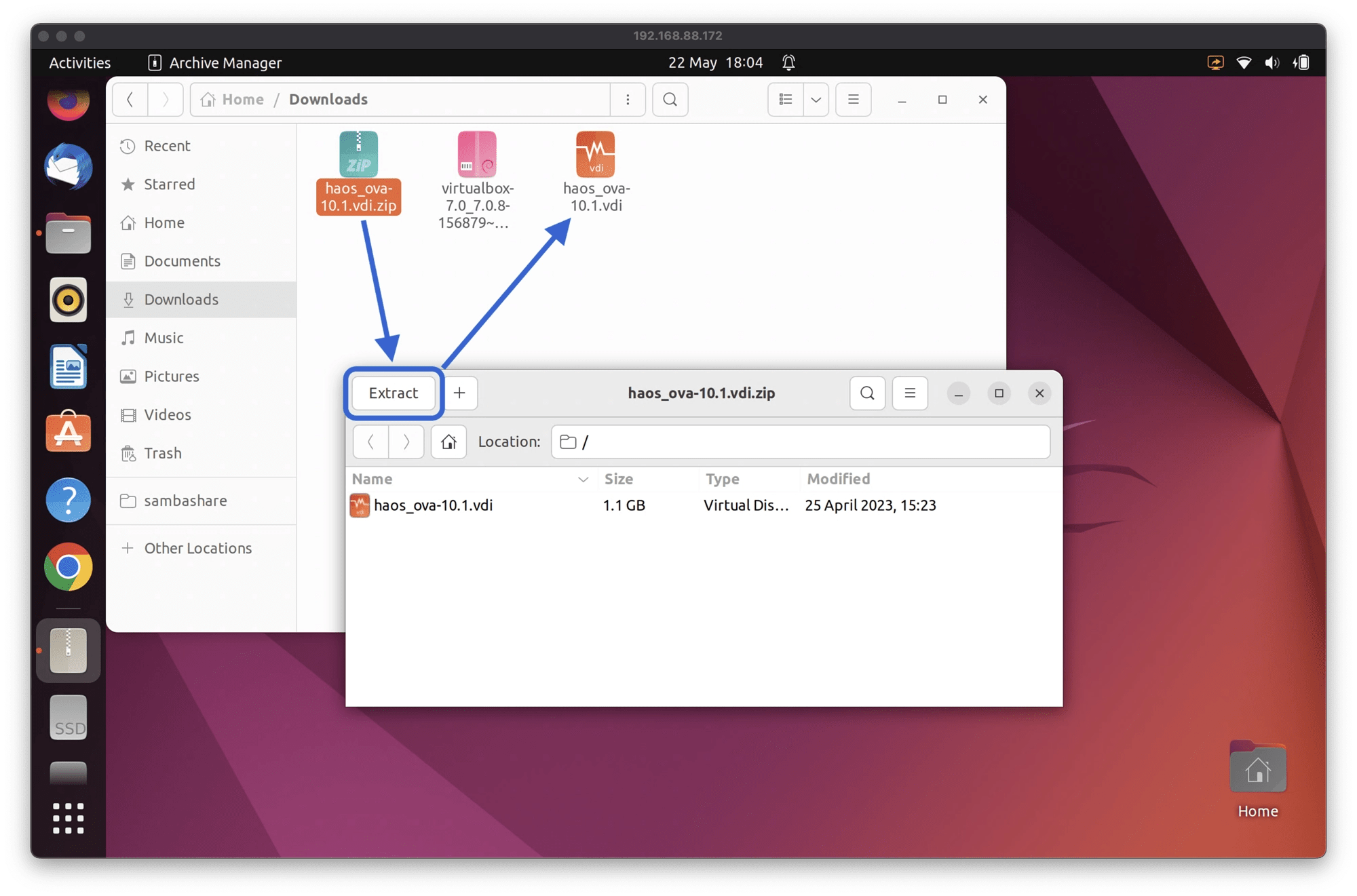
Task: Toggle list view in the file manager
Action: (784, 99)
